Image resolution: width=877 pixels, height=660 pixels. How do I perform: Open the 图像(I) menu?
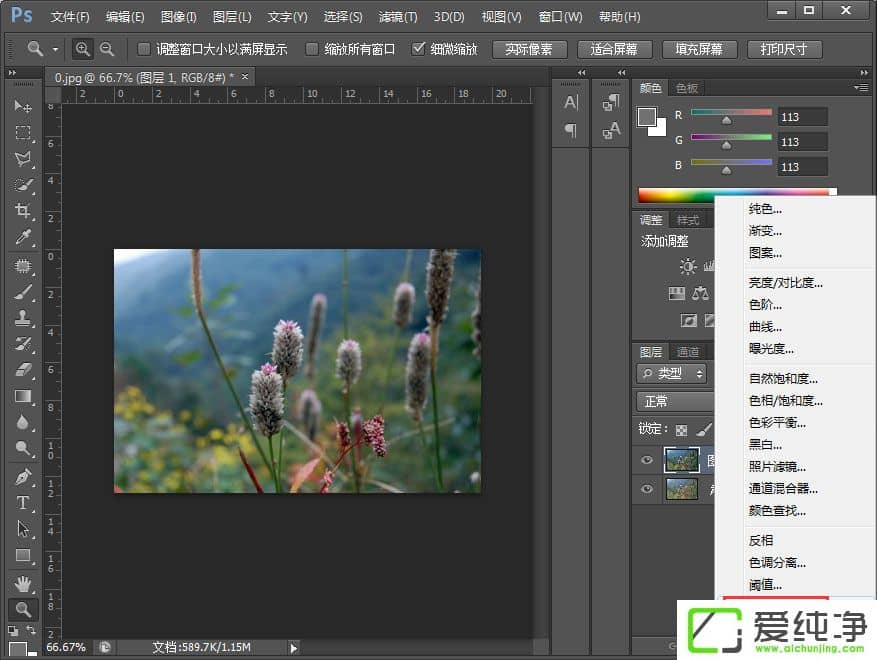point(178,17)
